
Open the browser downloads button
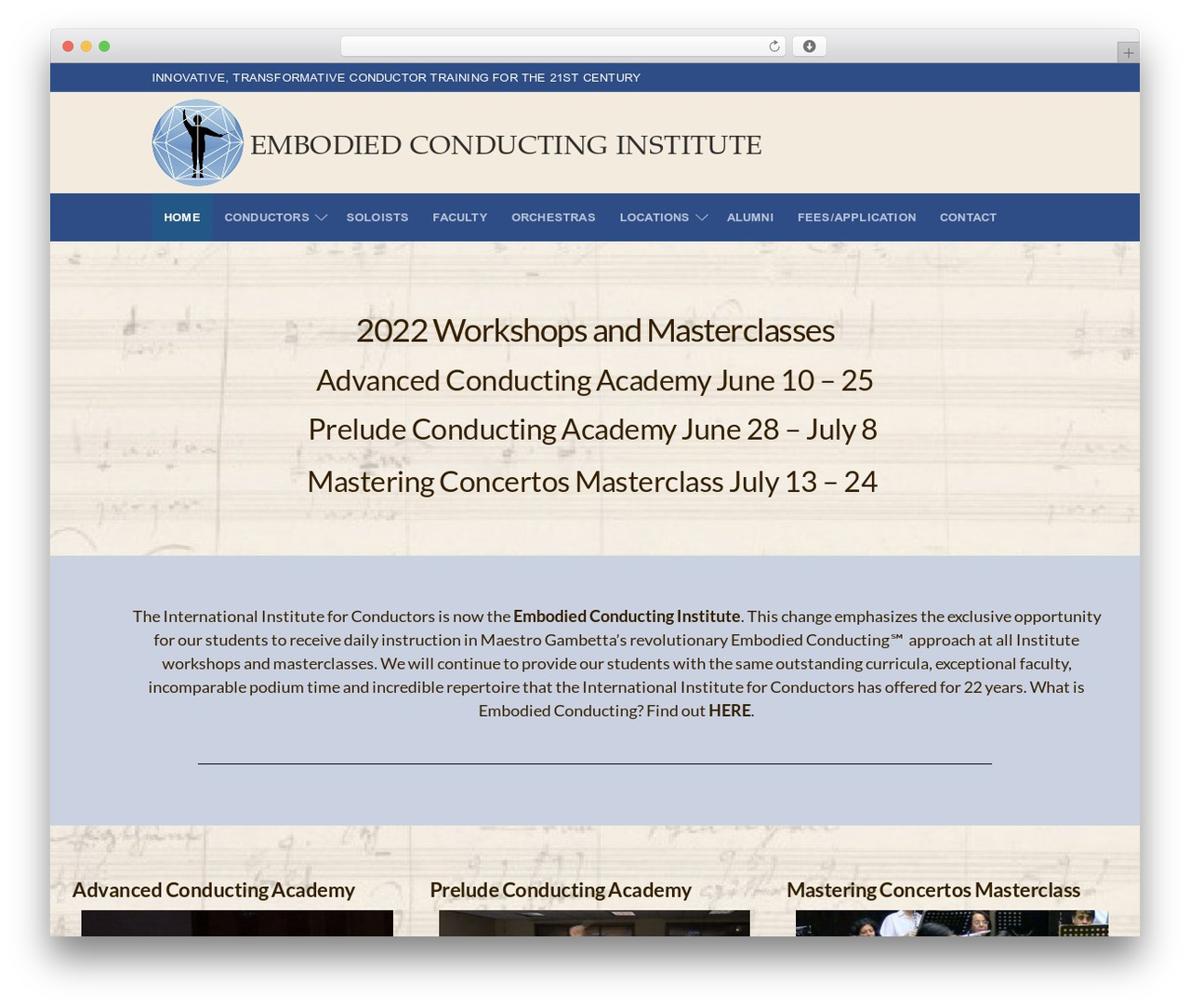809,46
